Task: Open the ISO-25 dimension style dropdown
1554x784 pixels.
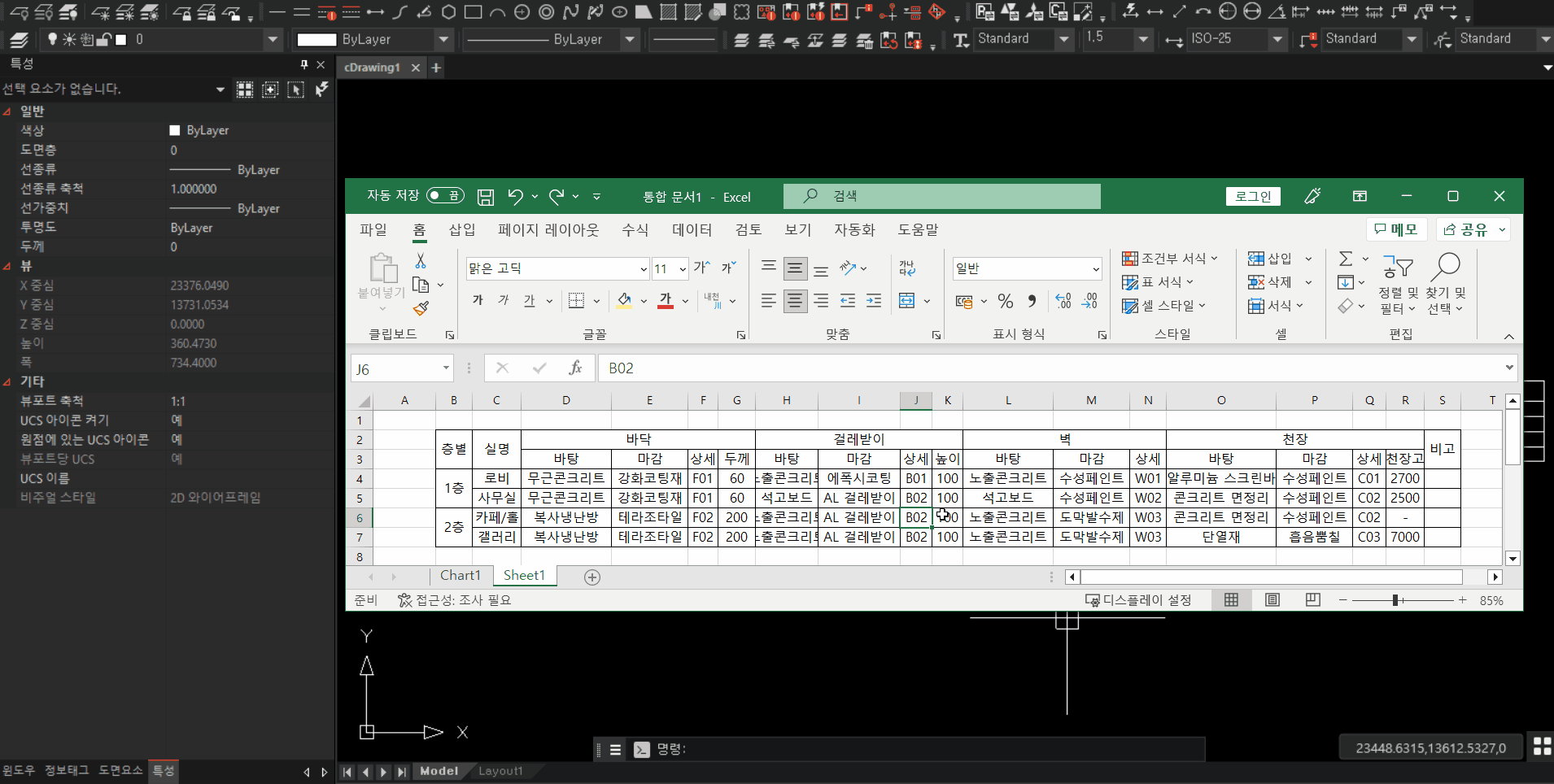Action: point(1277,39)
